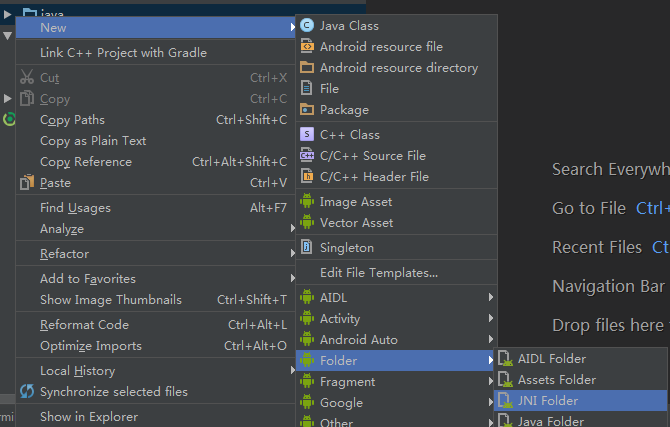
Task: Click the Fragment android icon
Action: pos(307,380)
